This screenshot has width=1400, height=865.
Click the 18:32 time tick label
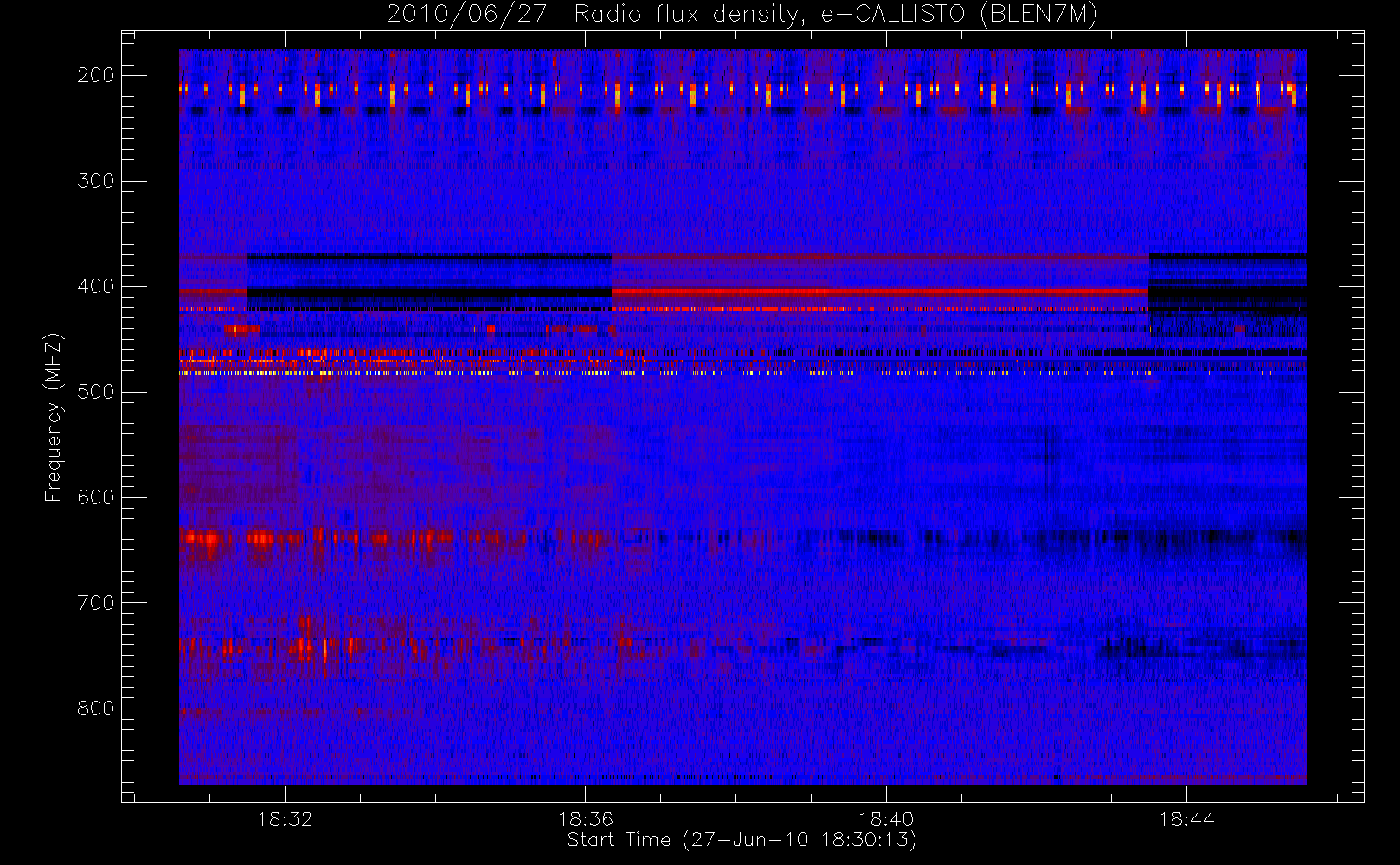click(x=285, y=819)
